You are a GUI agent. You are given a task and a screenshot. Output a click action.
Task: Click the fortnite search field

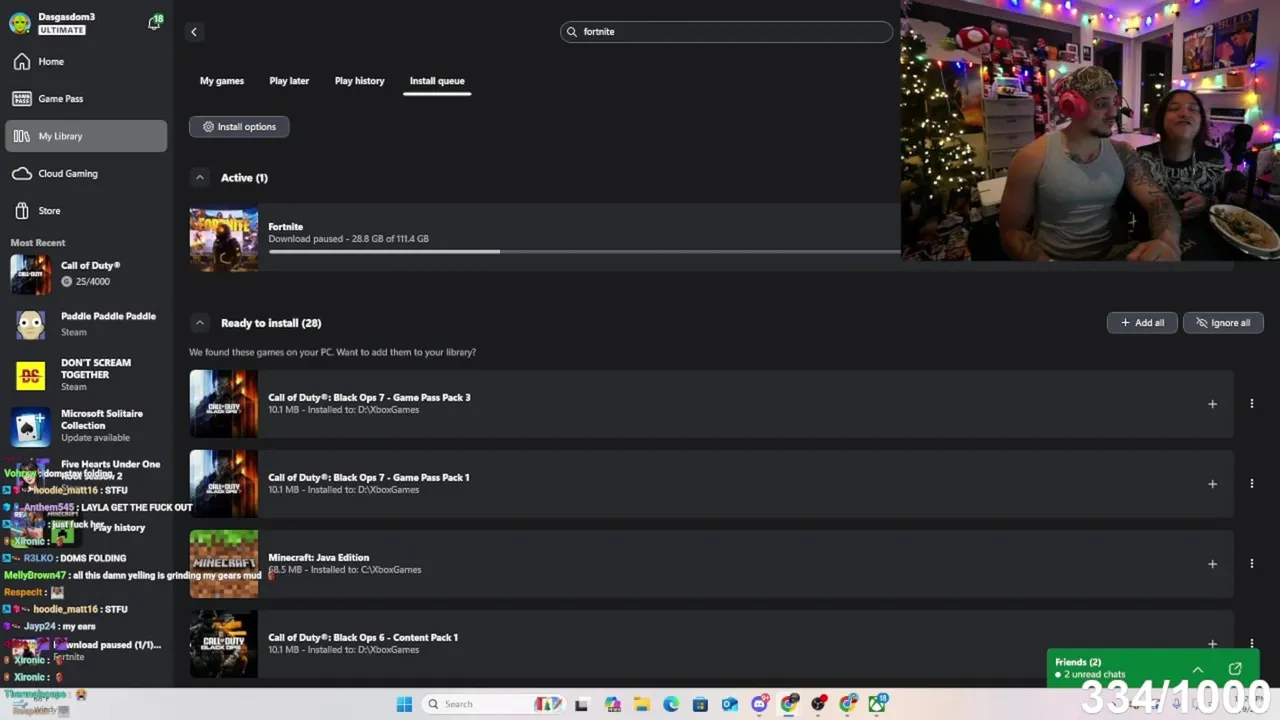pyautogui.click(x=726, y=32)
